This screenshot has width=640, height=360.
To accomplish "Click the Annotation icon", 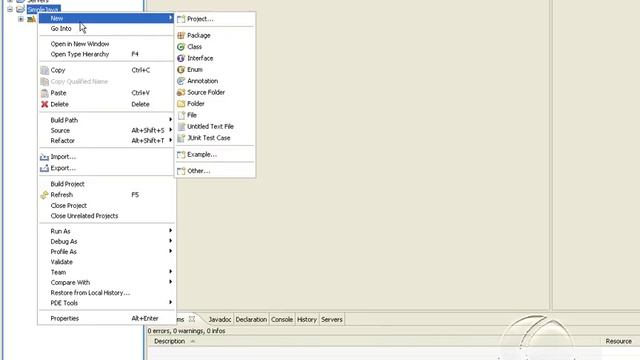I will (x=181, y=81).
